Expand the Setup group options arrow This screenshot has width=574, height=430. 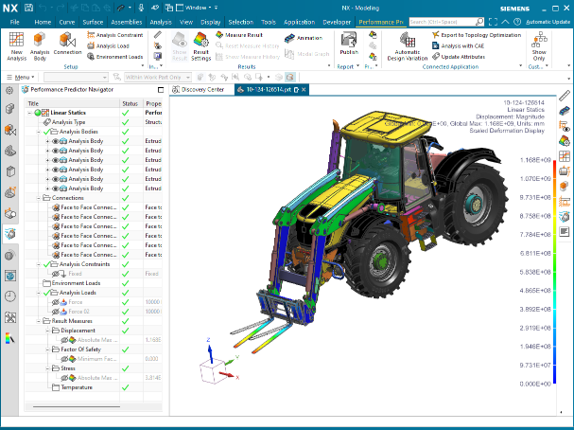click(143, 66)
